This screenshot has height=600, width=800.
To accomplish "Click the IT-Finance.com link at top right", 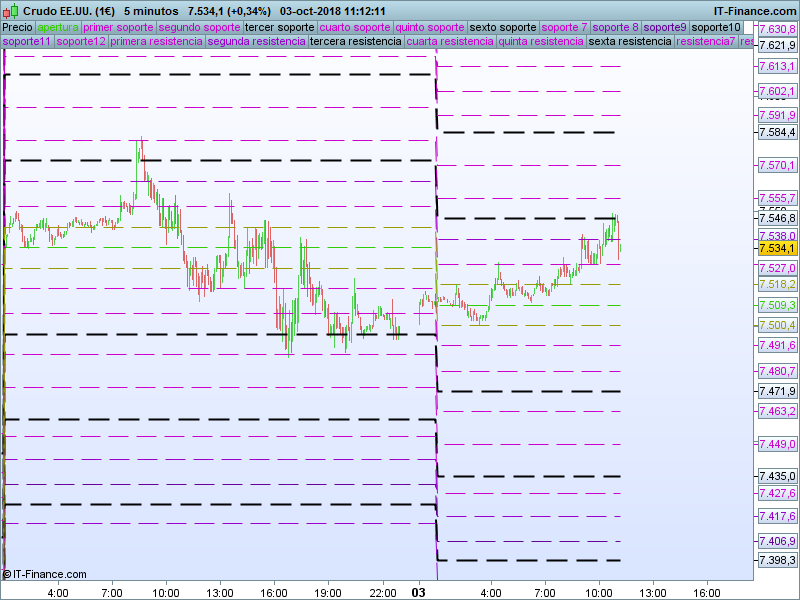I will coord(755,10).
